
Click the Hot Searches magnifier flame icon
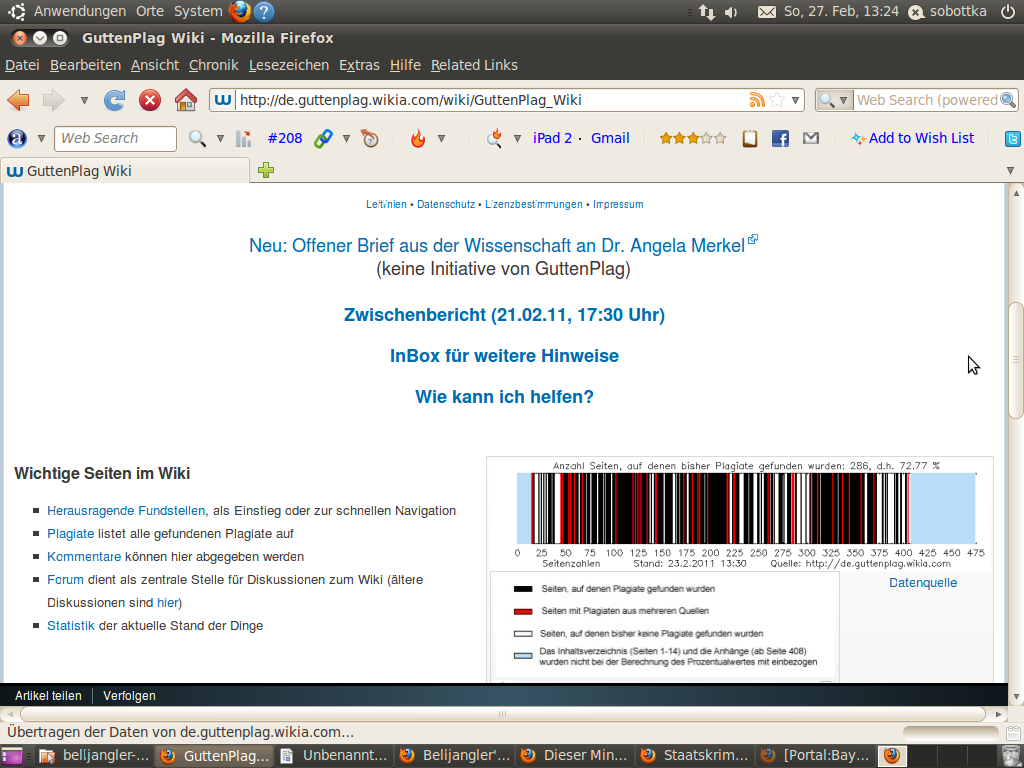(x=494, y=138)
